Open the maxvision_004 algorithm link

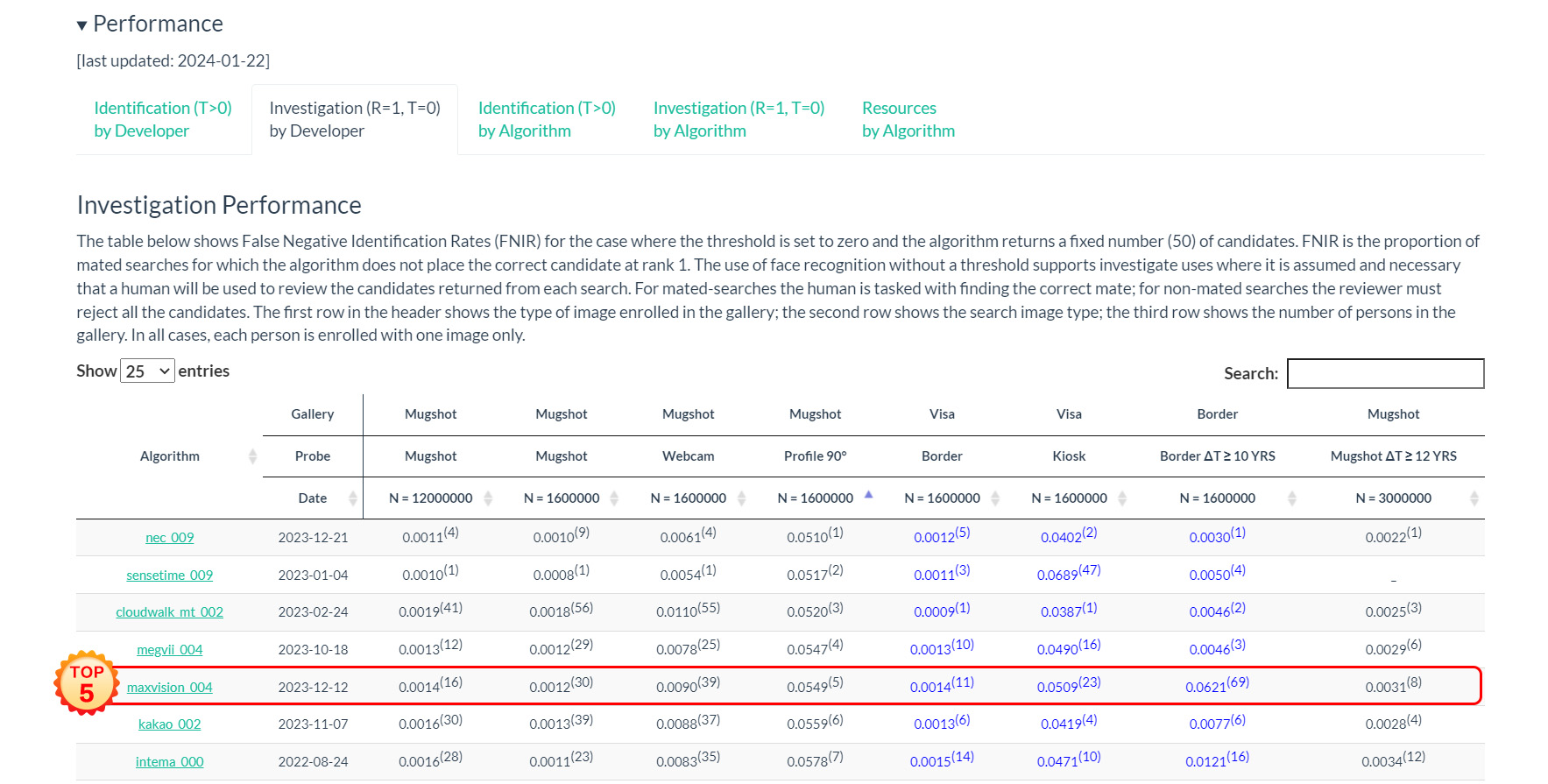pyautogui.click(x=169, y=688)
